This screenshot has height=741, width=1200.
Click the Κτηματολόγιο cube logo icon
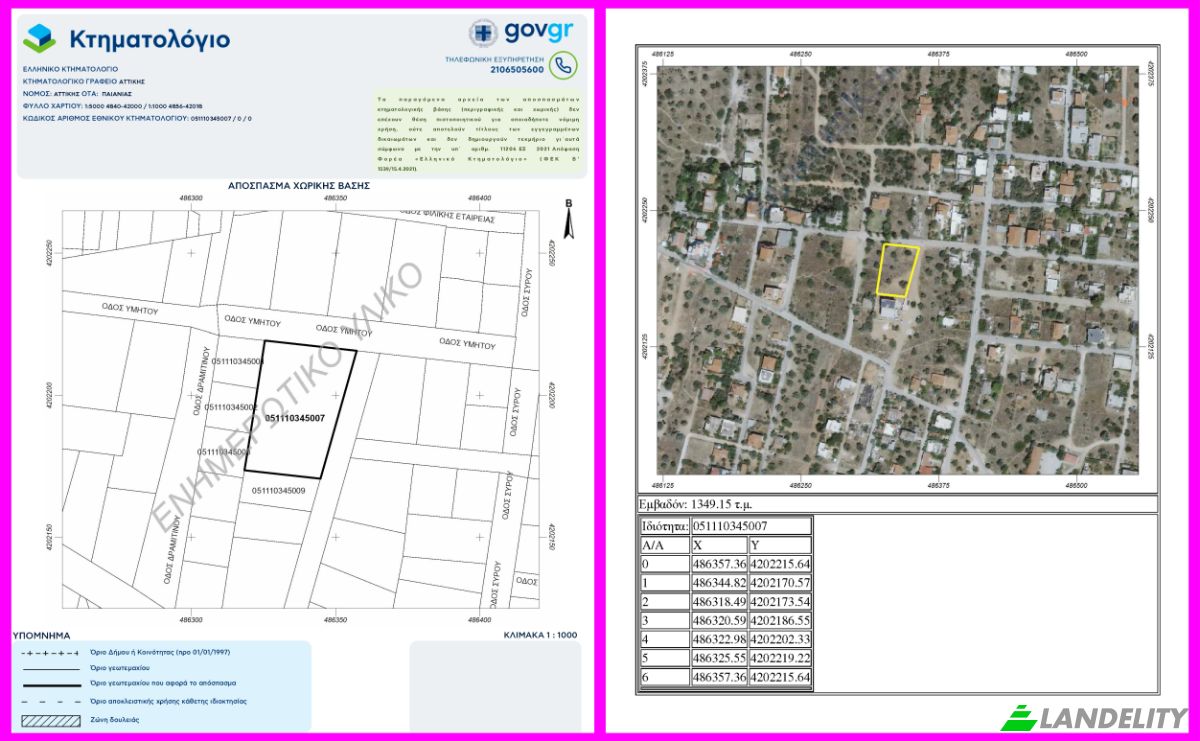pos(40,38)
